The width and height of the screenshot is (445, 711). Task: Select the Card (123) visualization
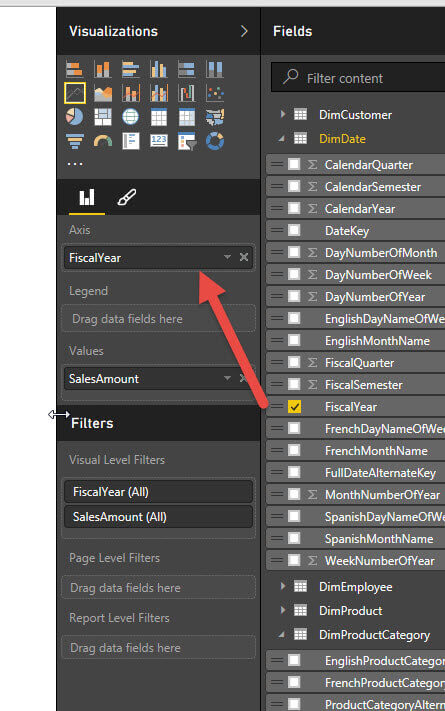159,141
